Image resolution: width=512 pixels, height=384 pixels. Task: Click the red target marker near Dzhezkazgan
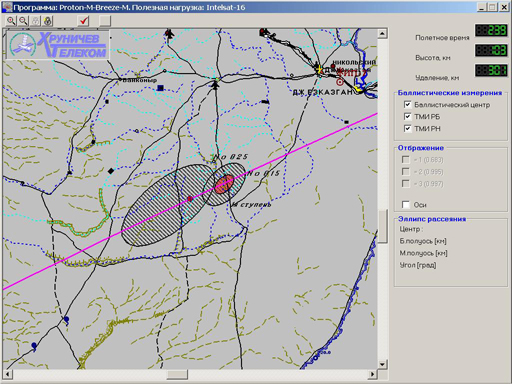(339, 81)
